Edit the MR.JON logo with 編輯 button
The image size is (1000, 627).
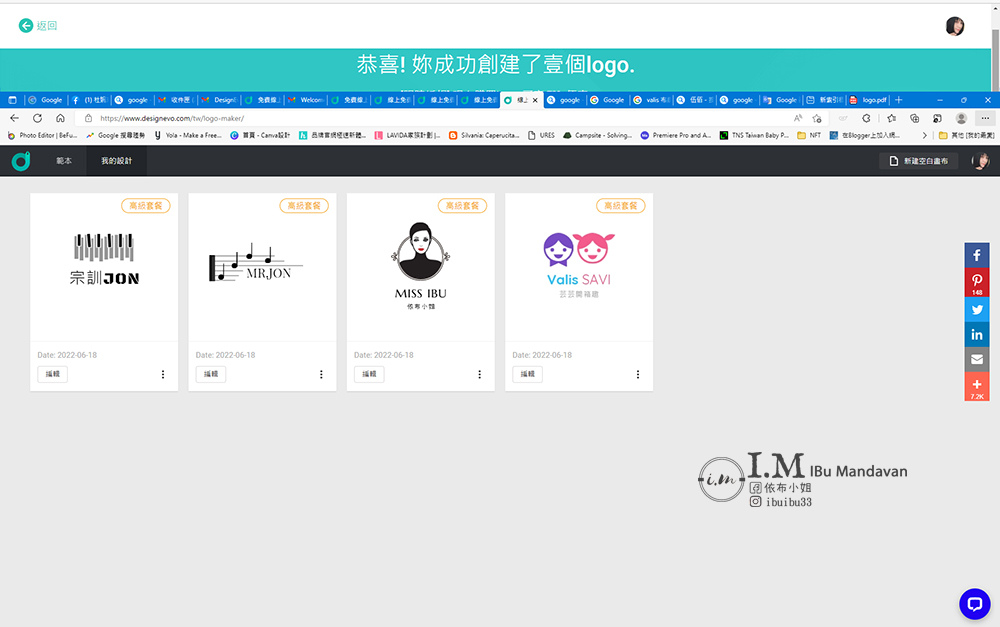pyautogui.click(x=210, y=374)
